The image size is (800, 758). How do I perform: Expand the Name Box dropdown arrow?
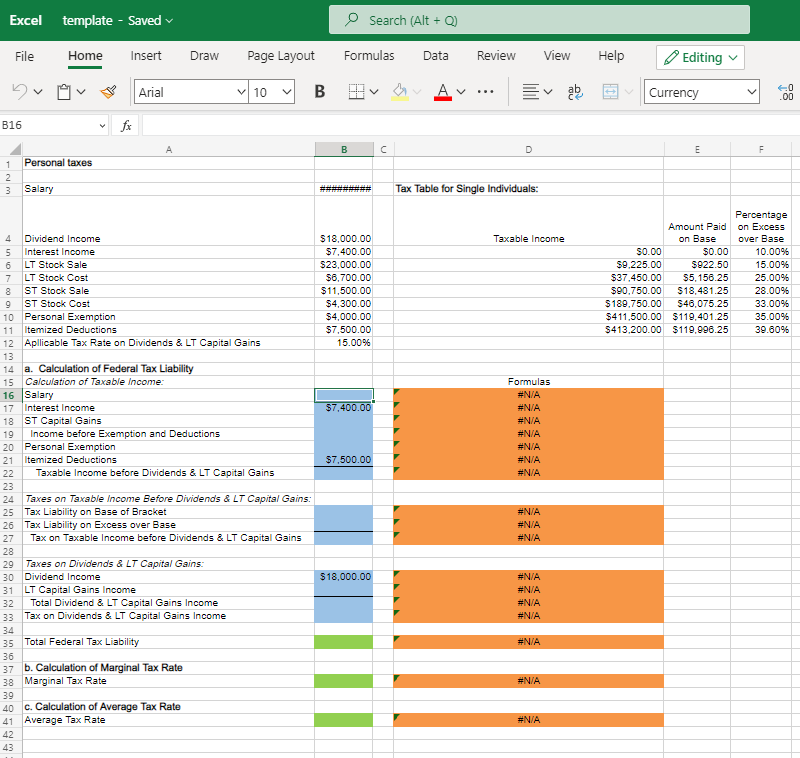click(102, 126)
